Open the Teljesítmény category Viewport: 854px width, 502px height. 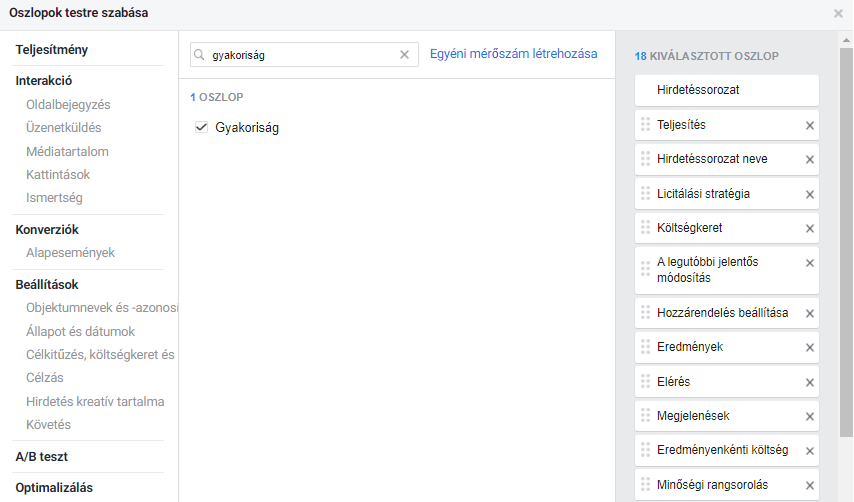click(x=51, y=49)
